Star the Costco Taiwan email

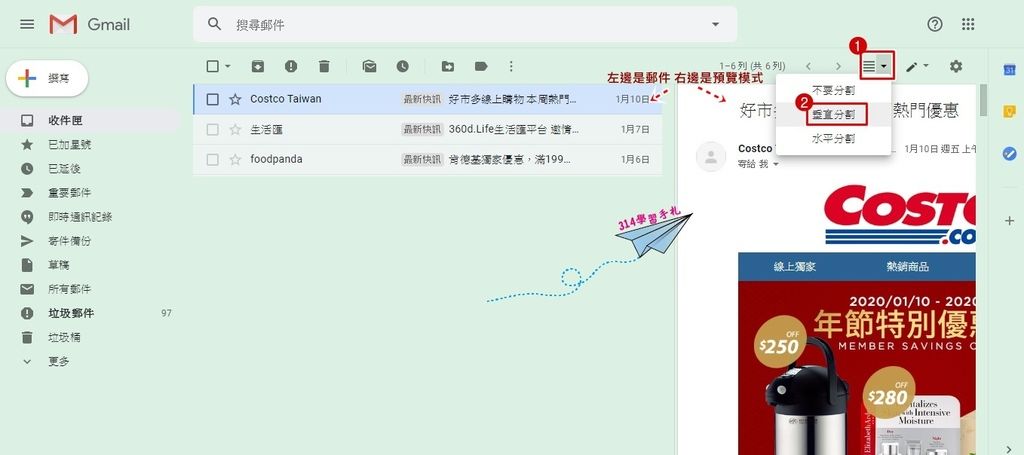tap(235, 99)
